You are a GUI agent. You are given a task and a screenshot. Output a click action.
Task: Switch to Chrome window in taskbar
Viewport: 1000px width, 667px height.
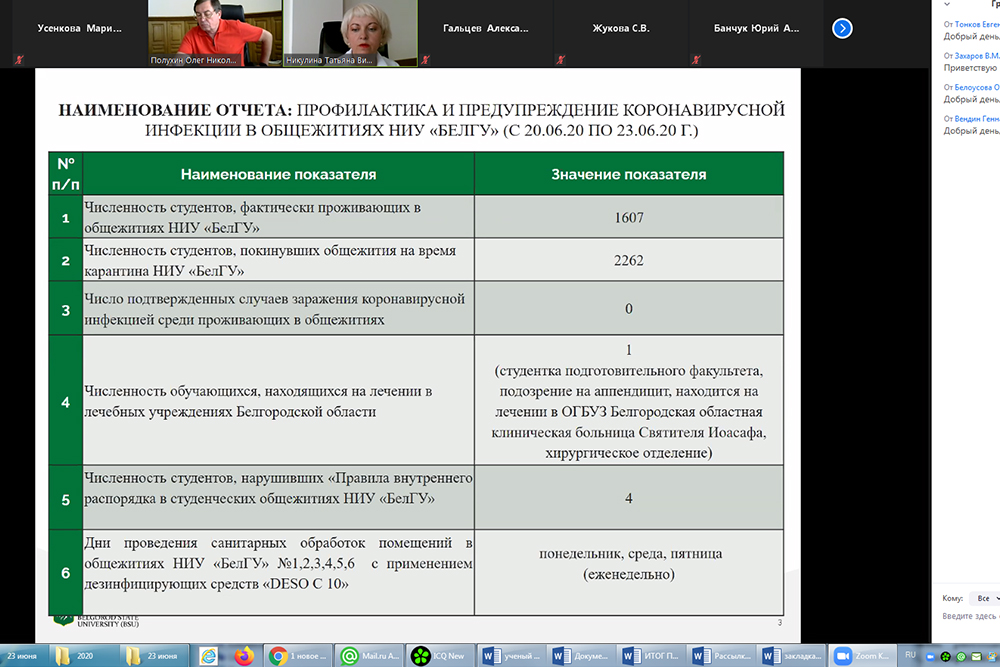click(x=298, y=656)
